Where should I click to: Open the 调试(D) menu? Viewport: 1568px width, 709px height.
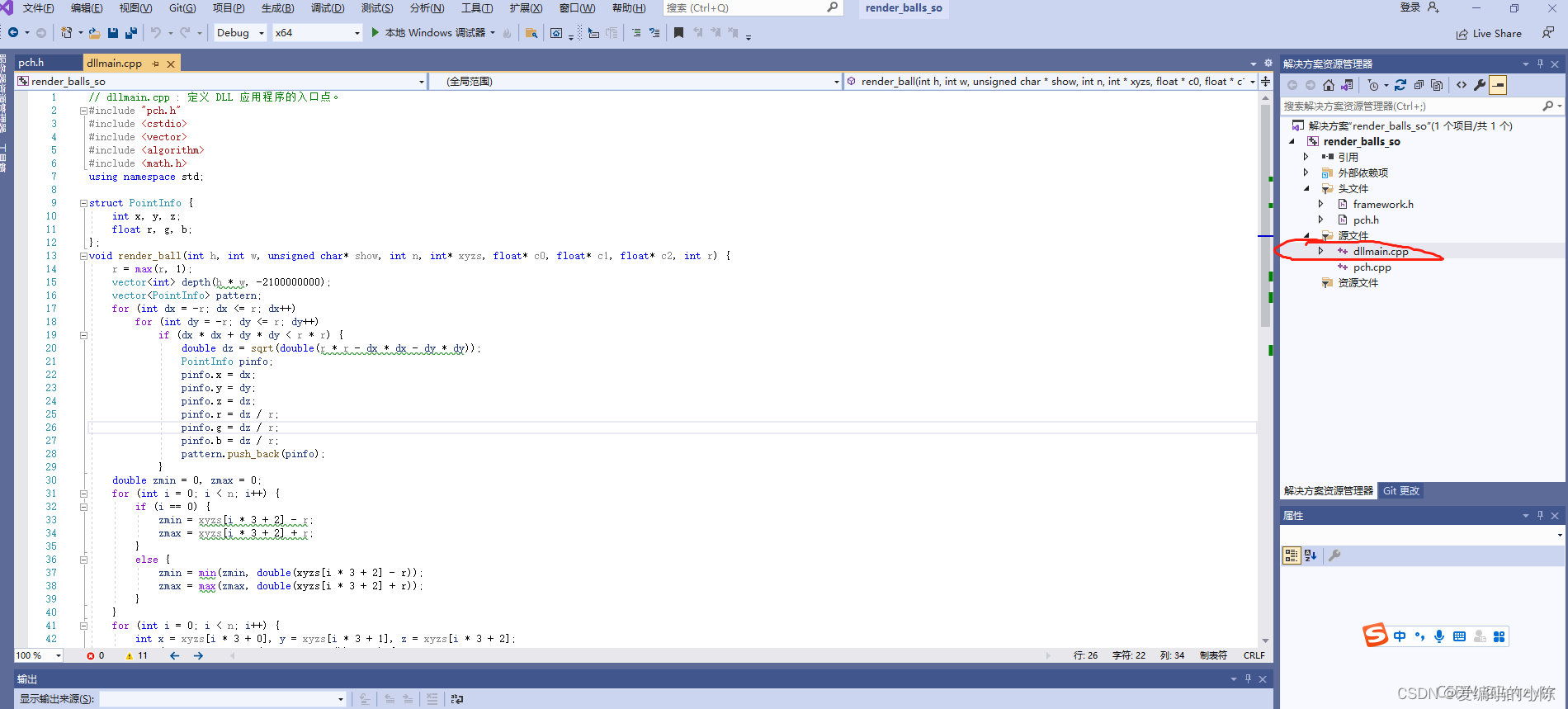pos(328,7)
